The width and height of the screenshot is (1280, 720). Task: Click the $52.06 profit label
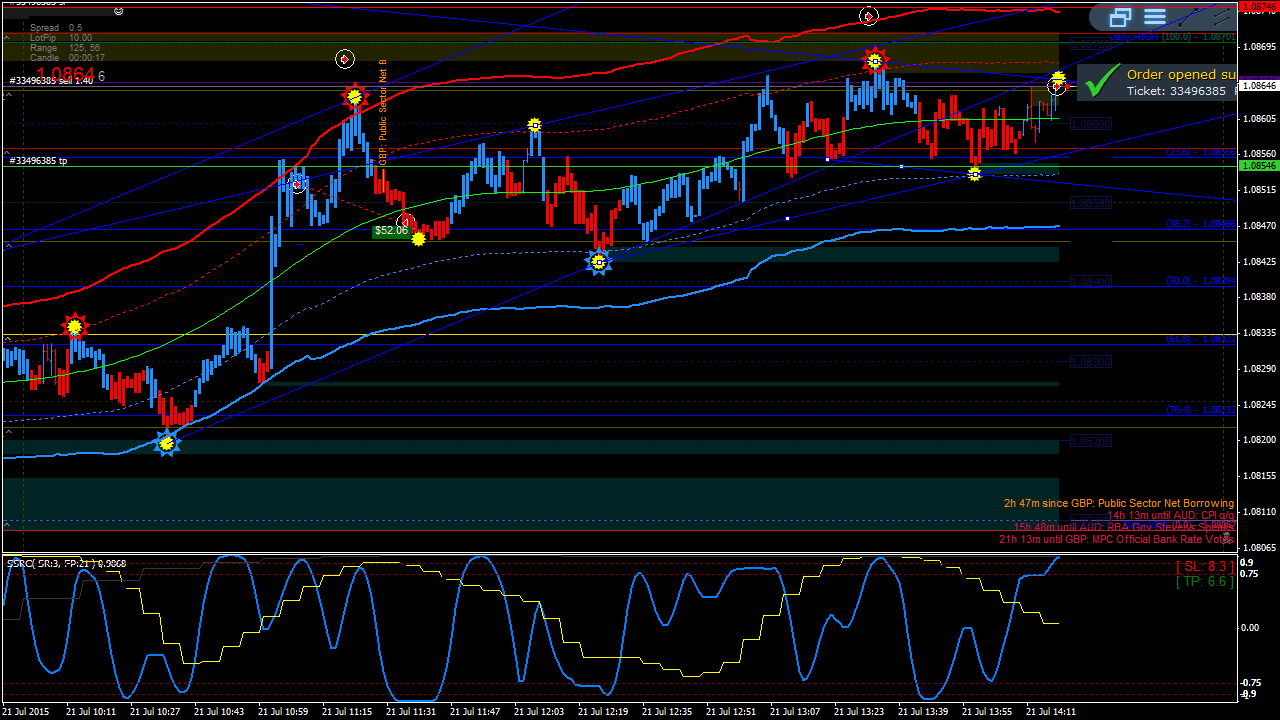(x=391, y=231)
